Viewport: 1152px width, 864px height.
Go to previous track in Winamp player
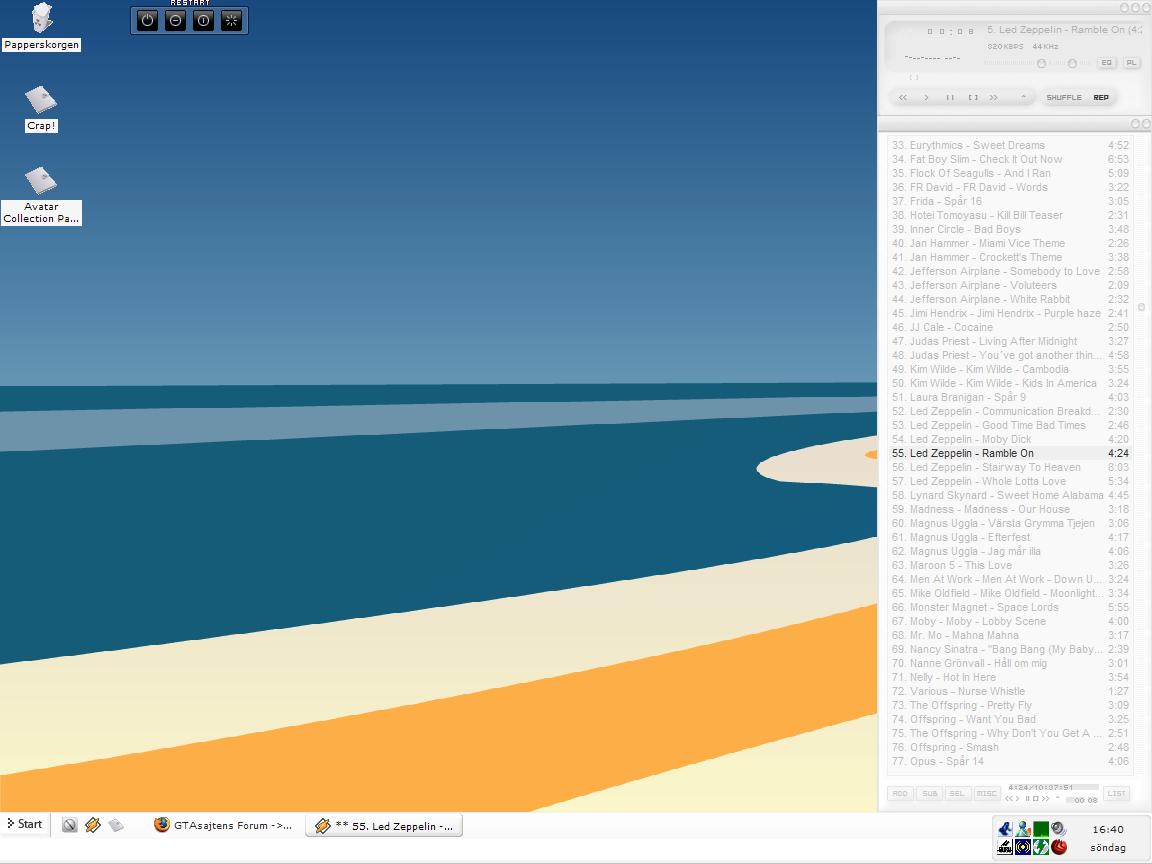[903, 98]
